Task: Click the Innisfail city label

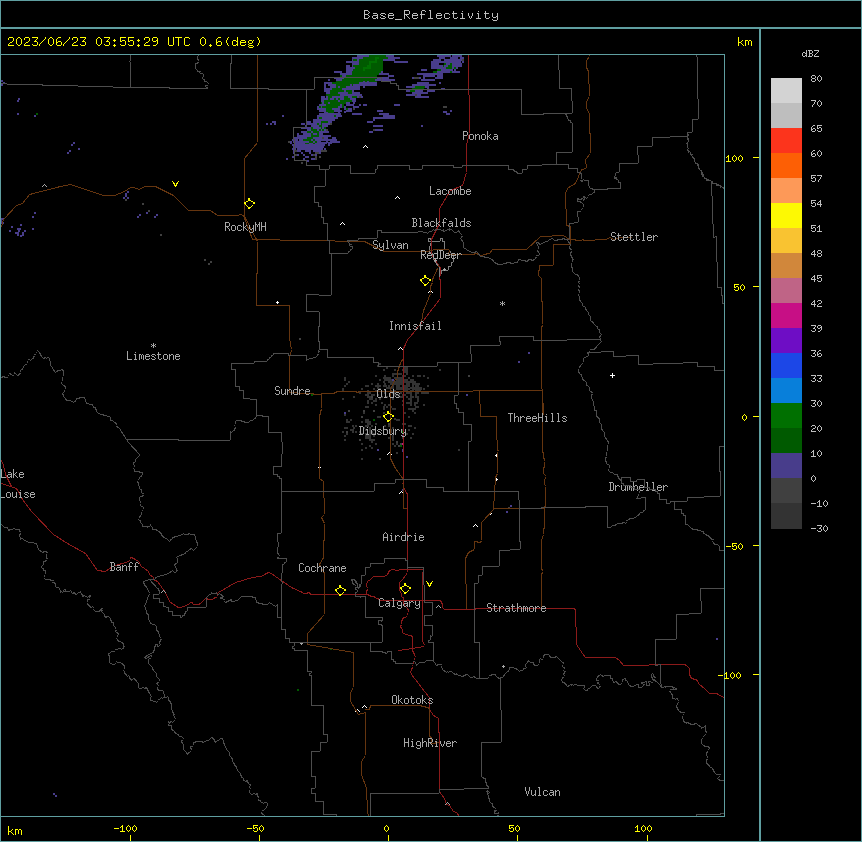Action: [415, 326]
